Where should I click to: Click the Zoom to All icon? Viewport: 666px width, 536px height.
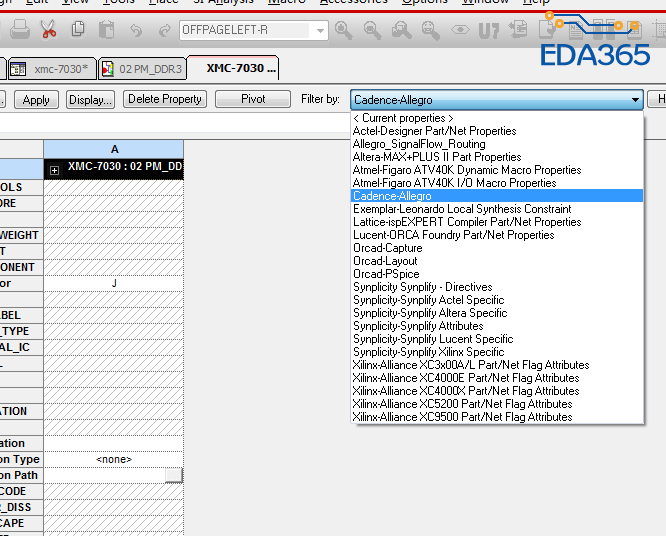pyautogui.click(x=430, y=30)
